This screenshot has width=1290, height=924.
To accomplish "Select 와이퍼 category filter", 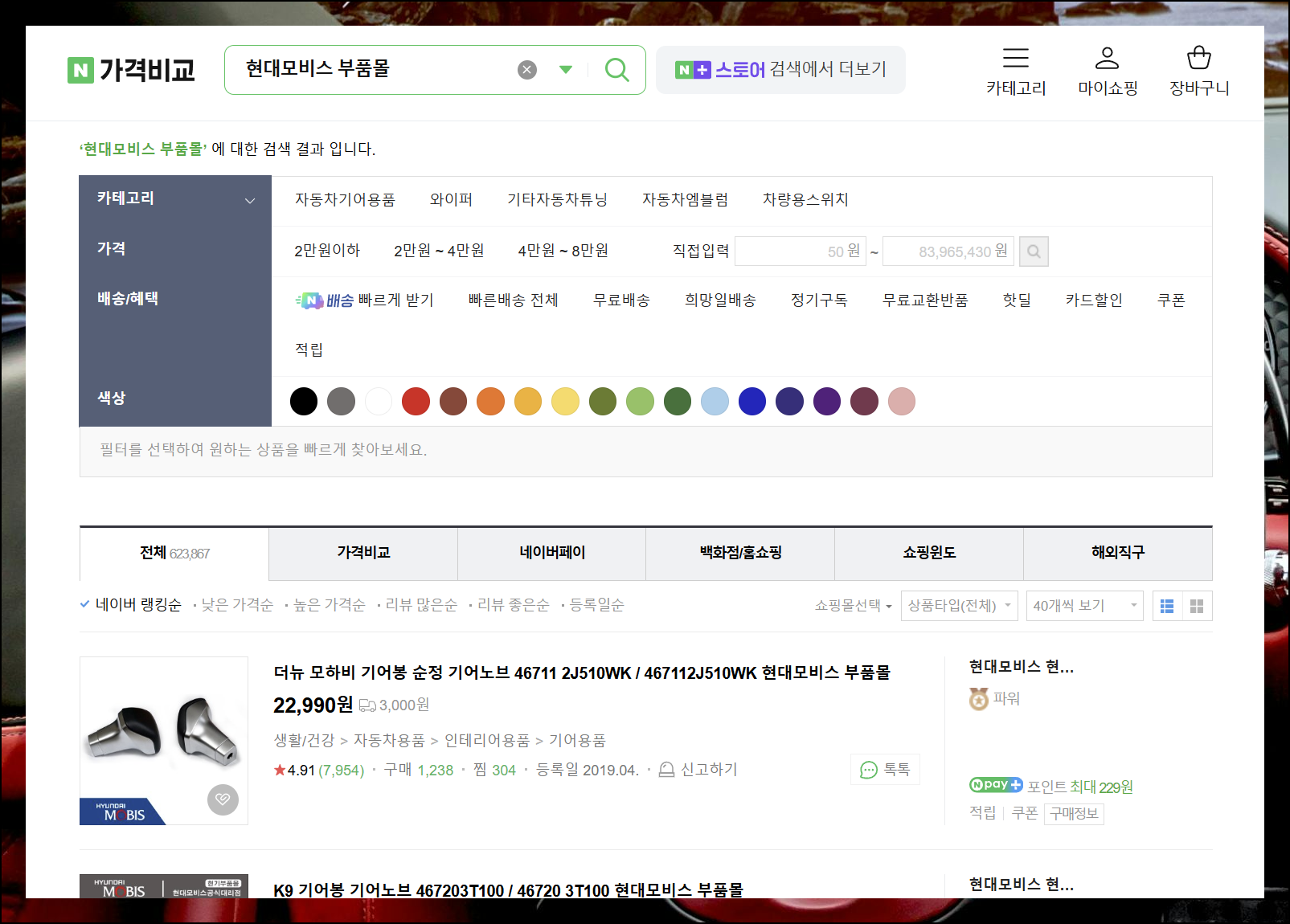I will click(x=451, y=199).
